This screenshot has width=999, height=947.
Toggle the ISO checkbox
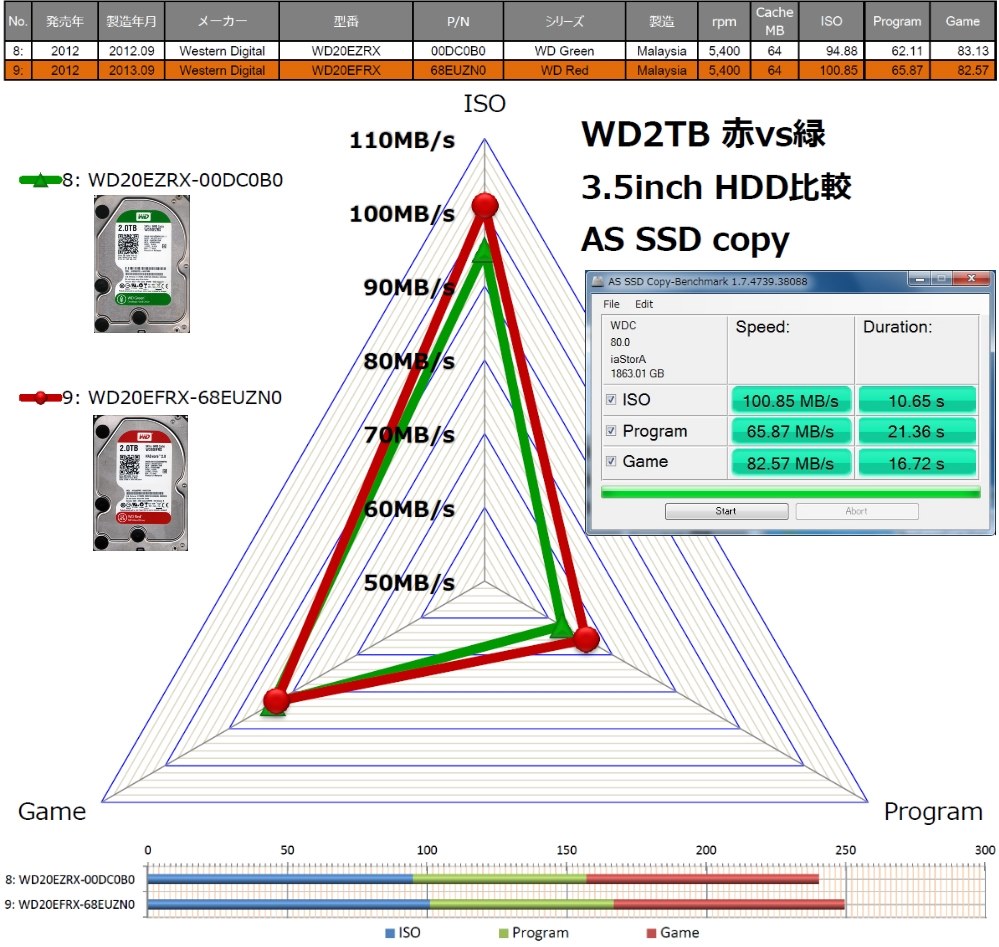pos(611,400)
